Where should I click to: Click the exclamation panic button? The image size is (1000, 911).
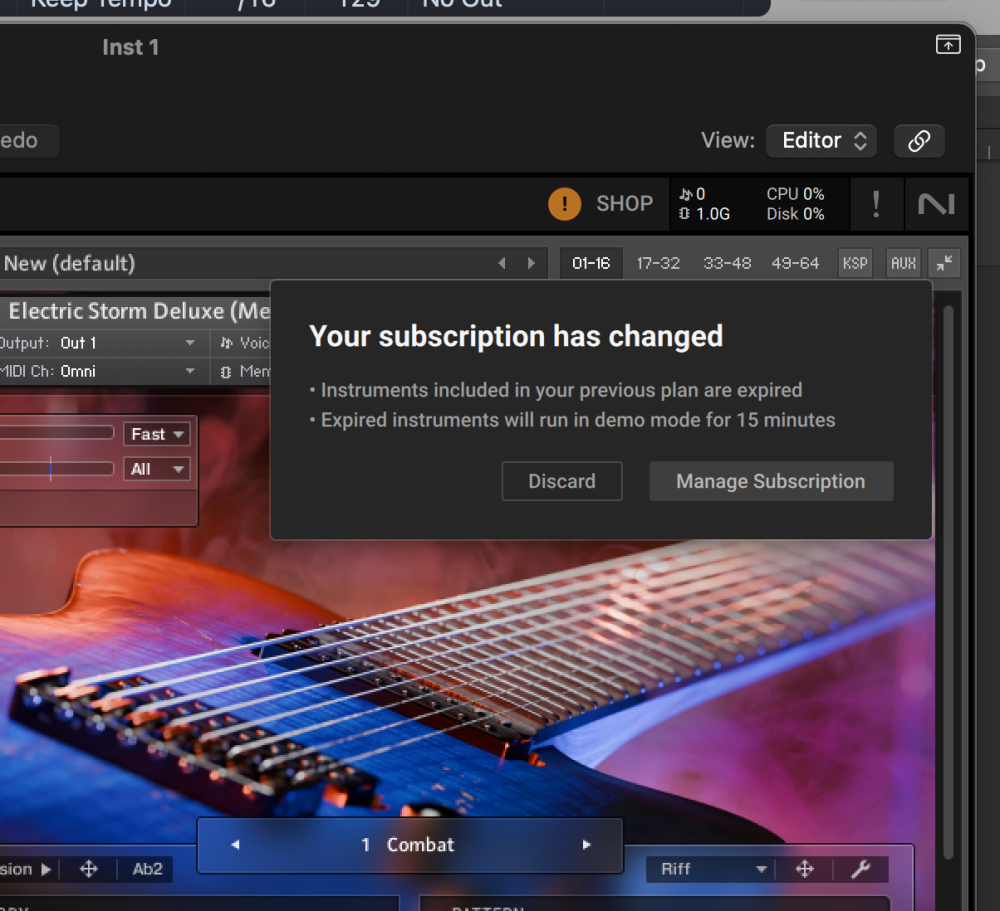(x=876, y=204)
